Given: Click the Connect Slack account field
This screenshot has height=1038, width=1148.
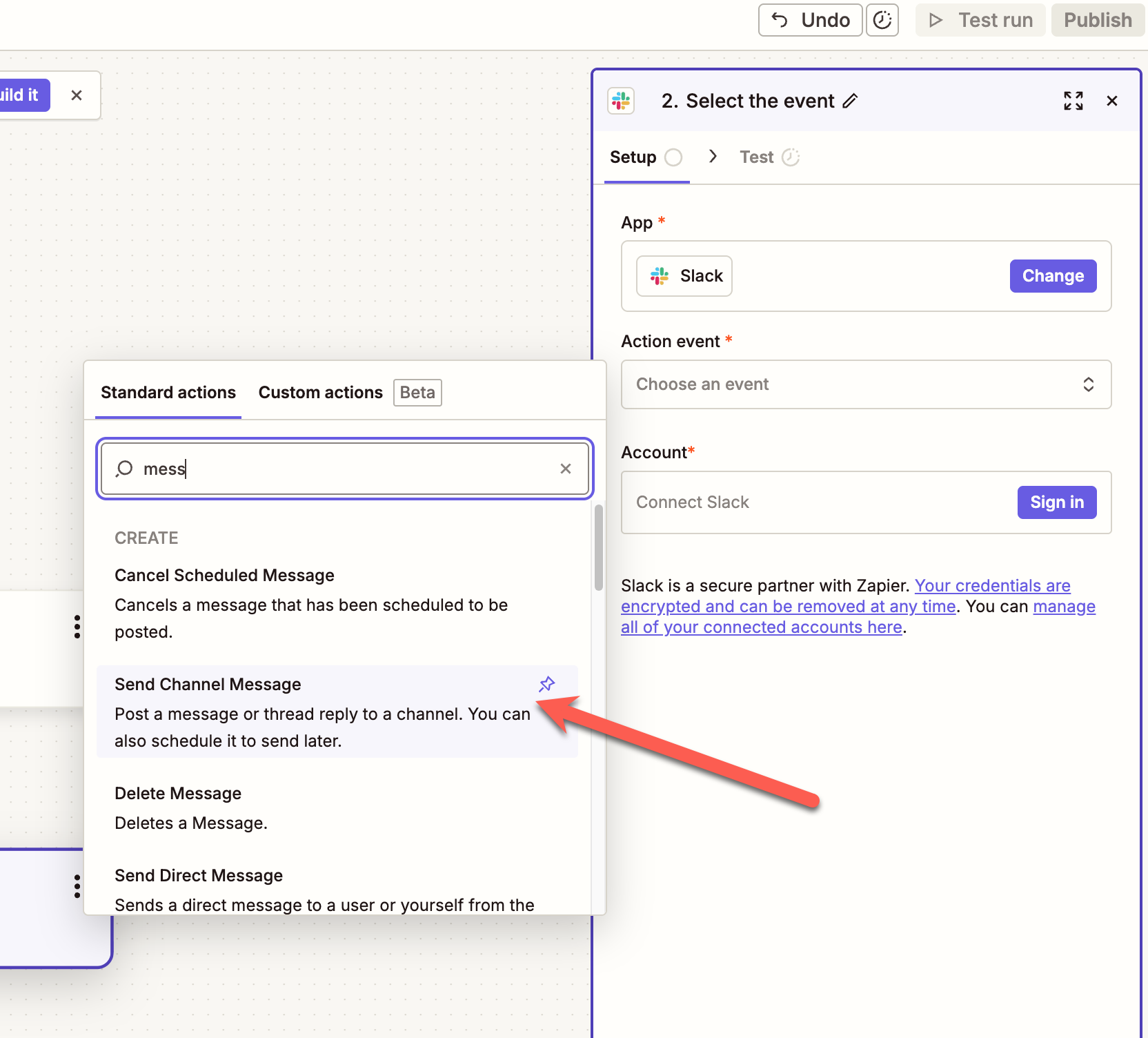Looking at the screenshot, I should click(866, 502).
